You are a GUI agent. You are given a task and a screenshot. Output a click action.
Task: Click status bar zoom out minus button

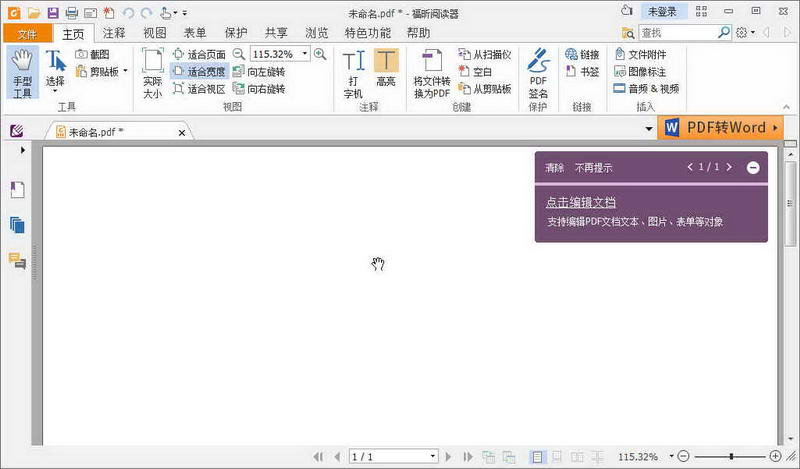[684, 456]
